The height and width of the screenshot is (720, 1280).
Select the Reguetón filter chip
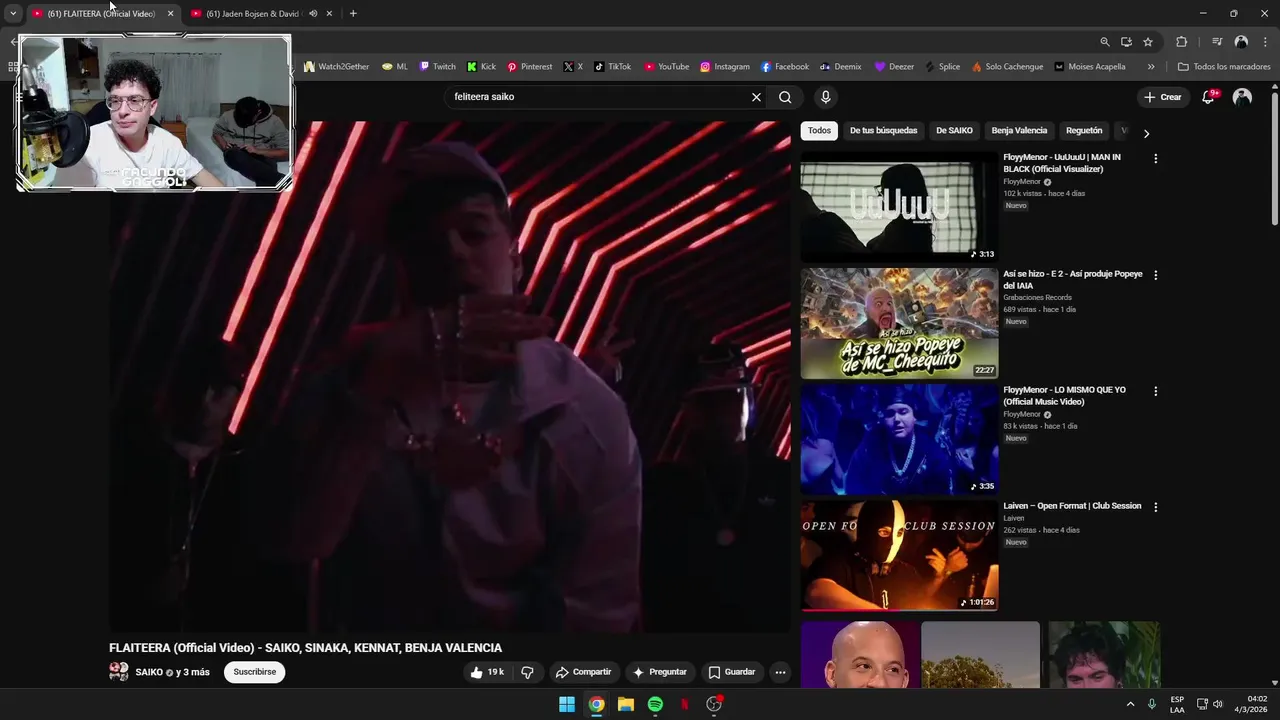(x=1084, y=131)
